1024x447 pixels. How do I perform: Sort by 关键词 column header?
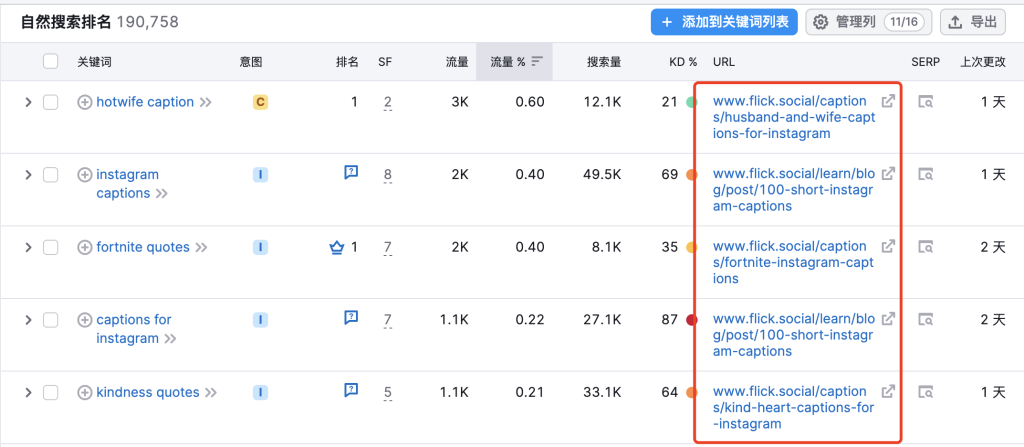[94, 62]
